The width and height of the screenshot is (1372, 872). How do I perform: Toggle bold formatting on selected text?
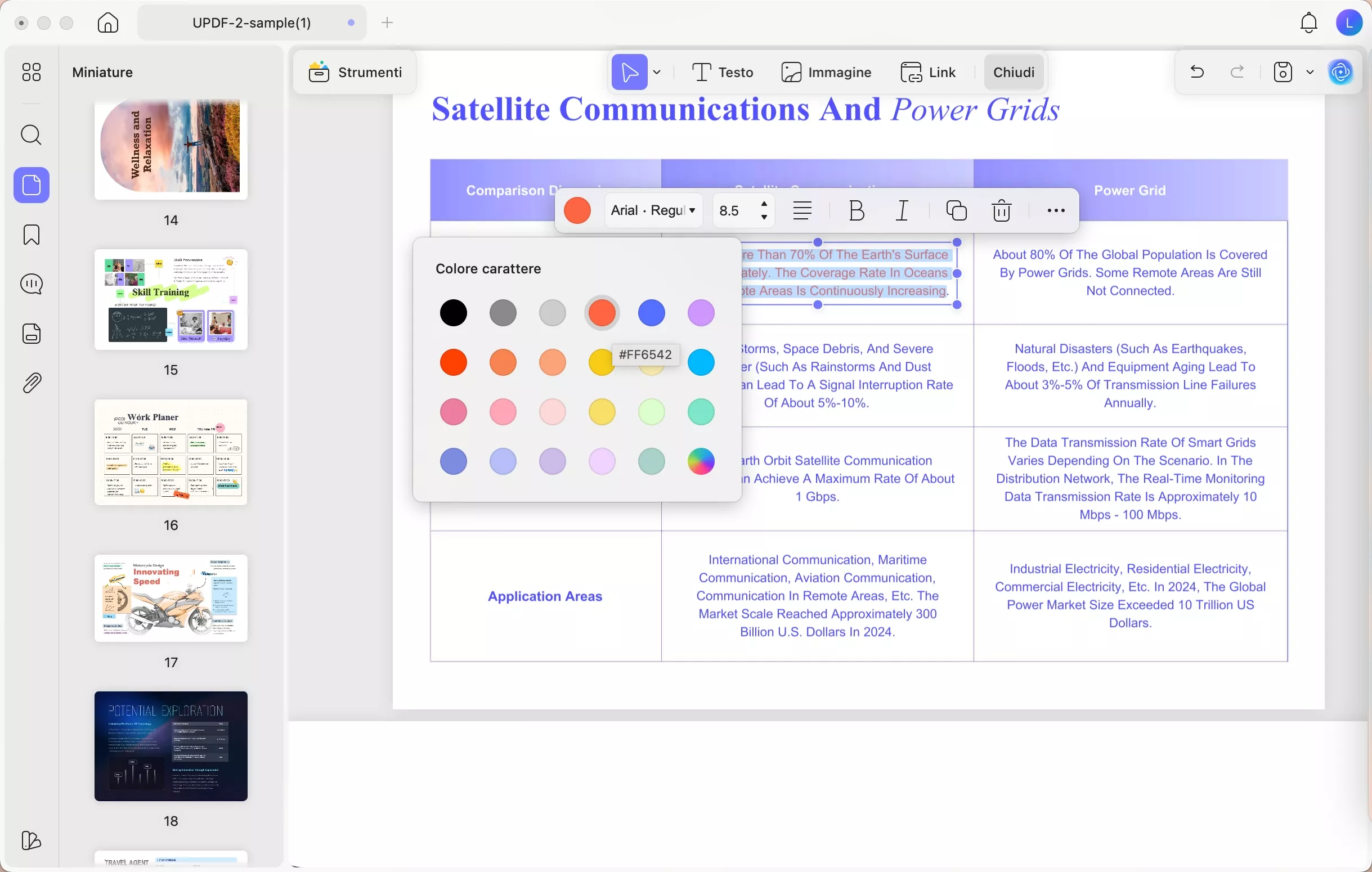pos(855,211)
